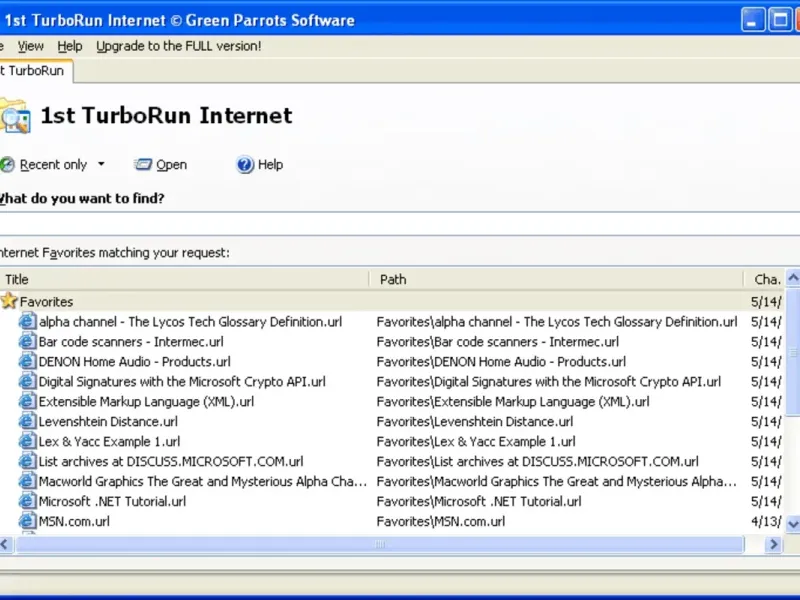Click the icon beside MSN.com.url entry
800x600 pixels.
coord(27,520)
